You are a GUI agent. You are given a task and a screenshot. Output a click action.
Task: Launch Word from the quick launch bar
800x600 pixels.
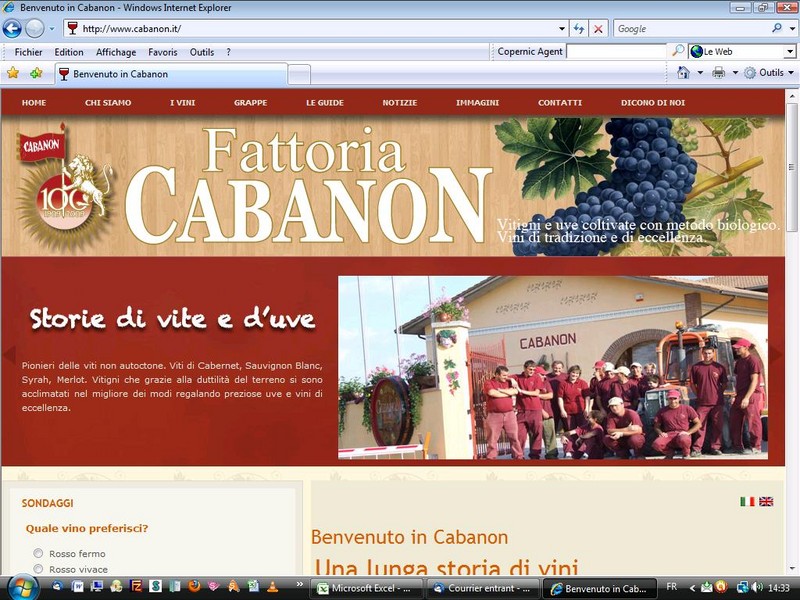coord(78,586)
